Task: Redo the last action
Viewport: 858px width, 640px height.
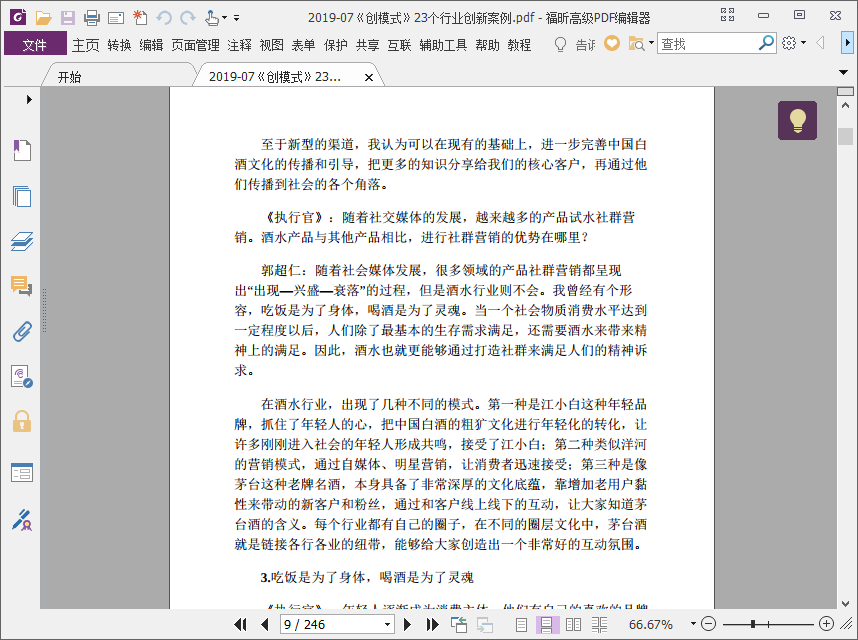Action: [x=188, y=18]
